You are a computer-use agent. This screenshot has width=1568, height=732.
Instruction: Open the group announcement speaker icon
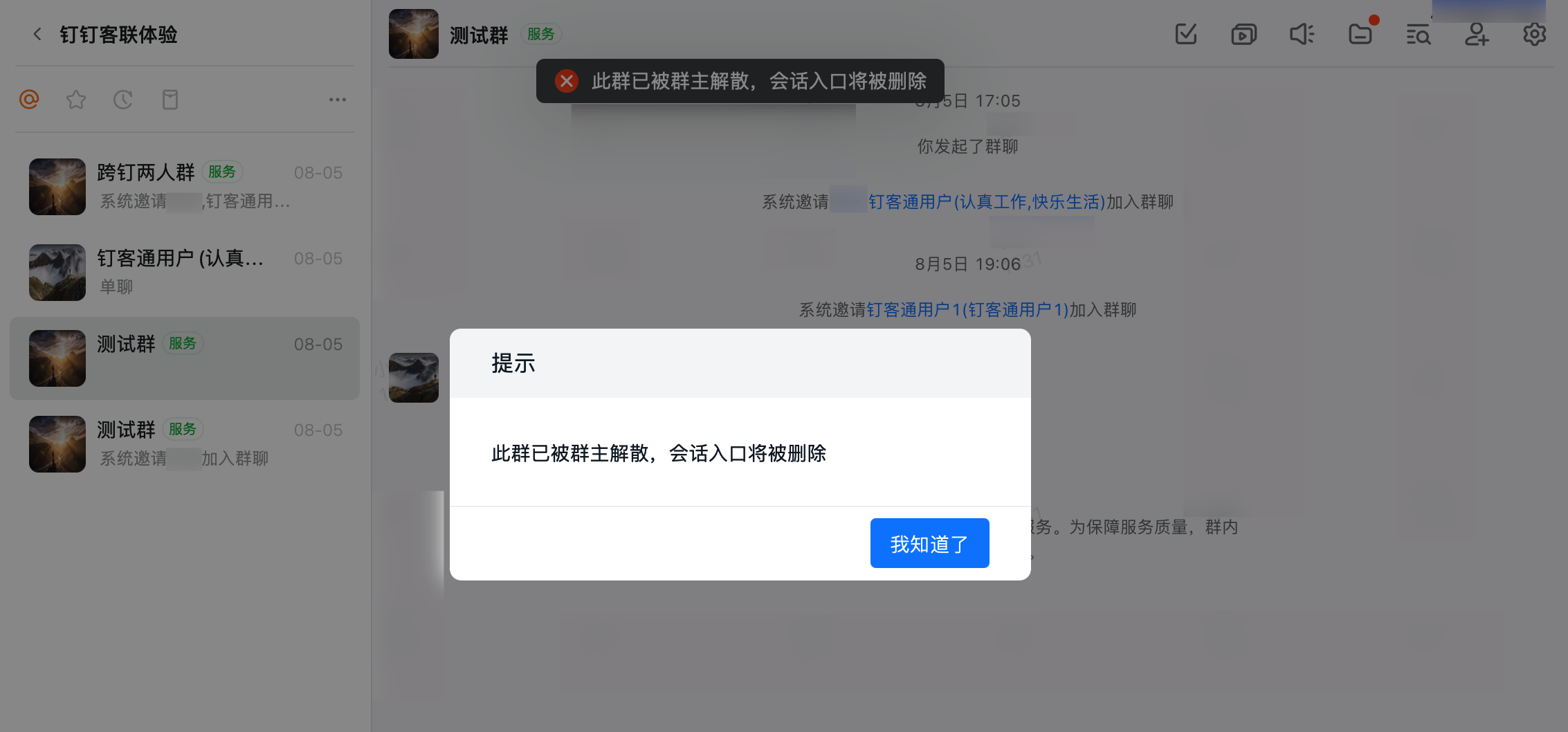1302,34
